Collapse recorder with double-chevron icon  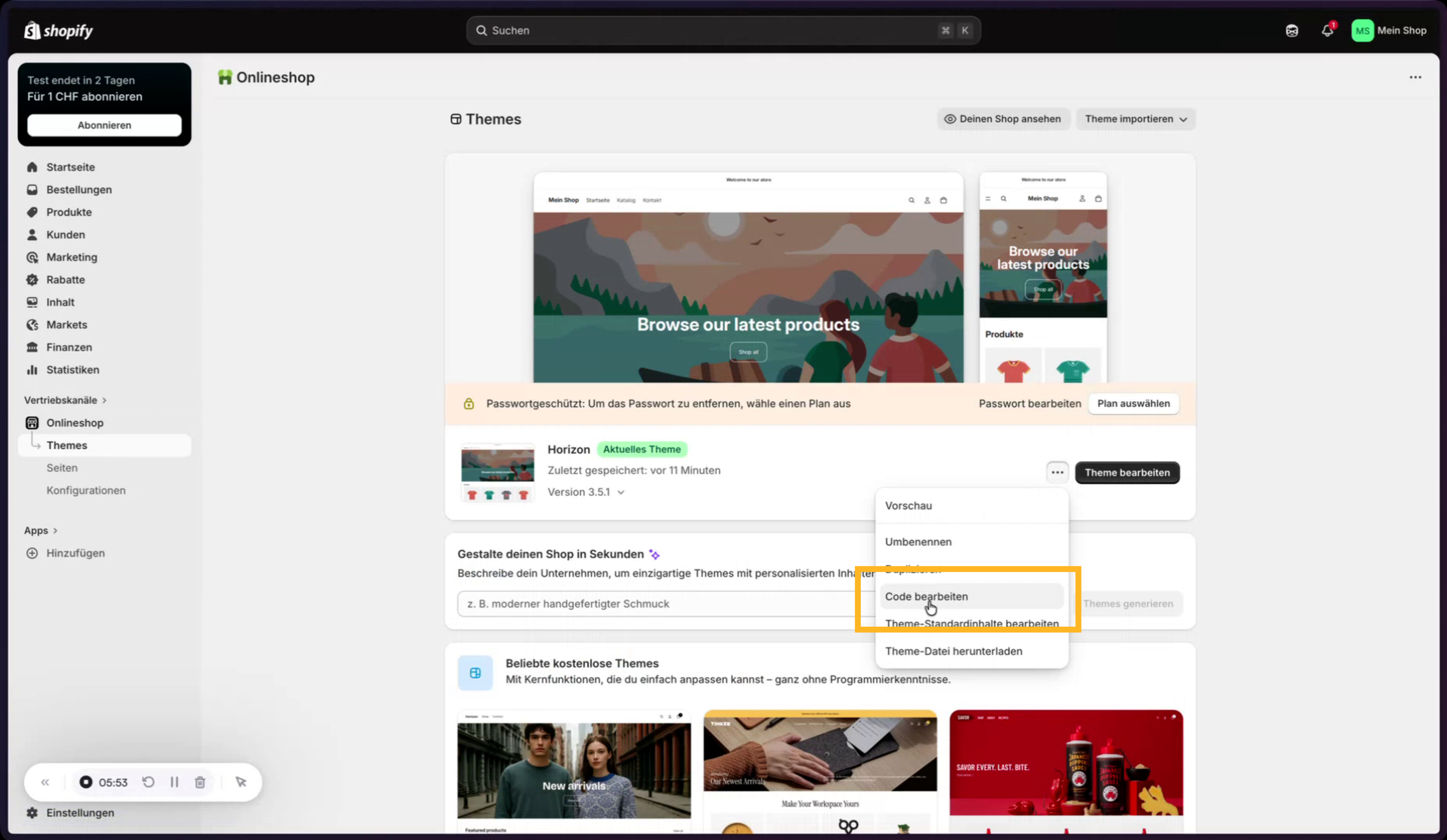click(x=45, y=782)
